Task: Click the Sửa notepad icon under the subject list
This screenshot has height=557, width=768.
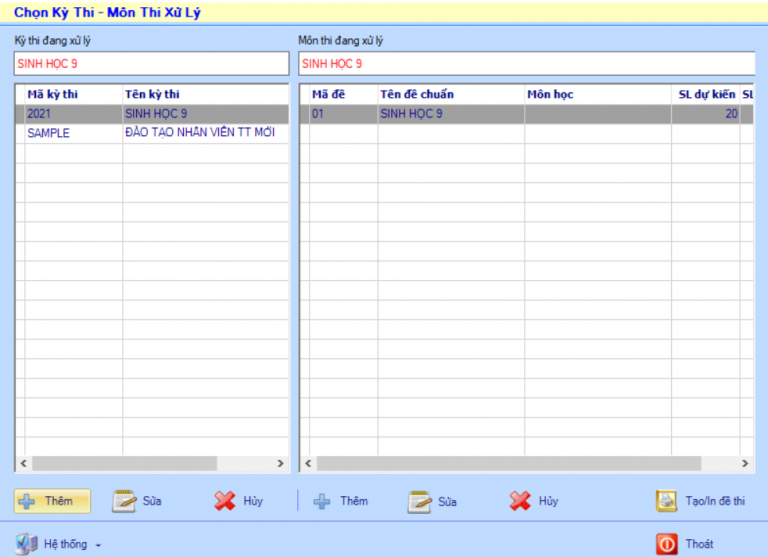Action: [x=419, y=501]
